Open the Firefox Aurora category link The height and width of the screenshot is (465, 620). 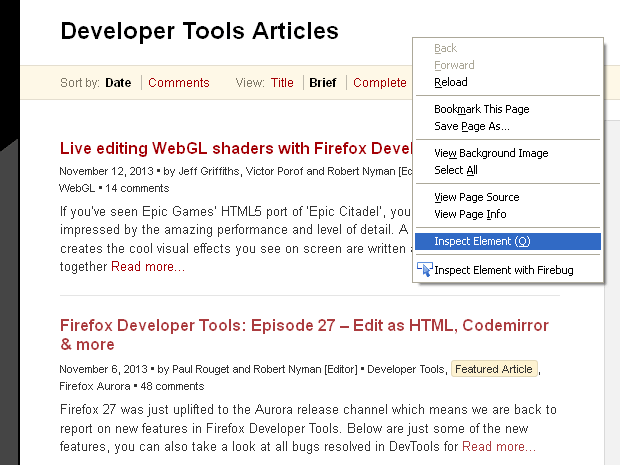pos(95,386)
